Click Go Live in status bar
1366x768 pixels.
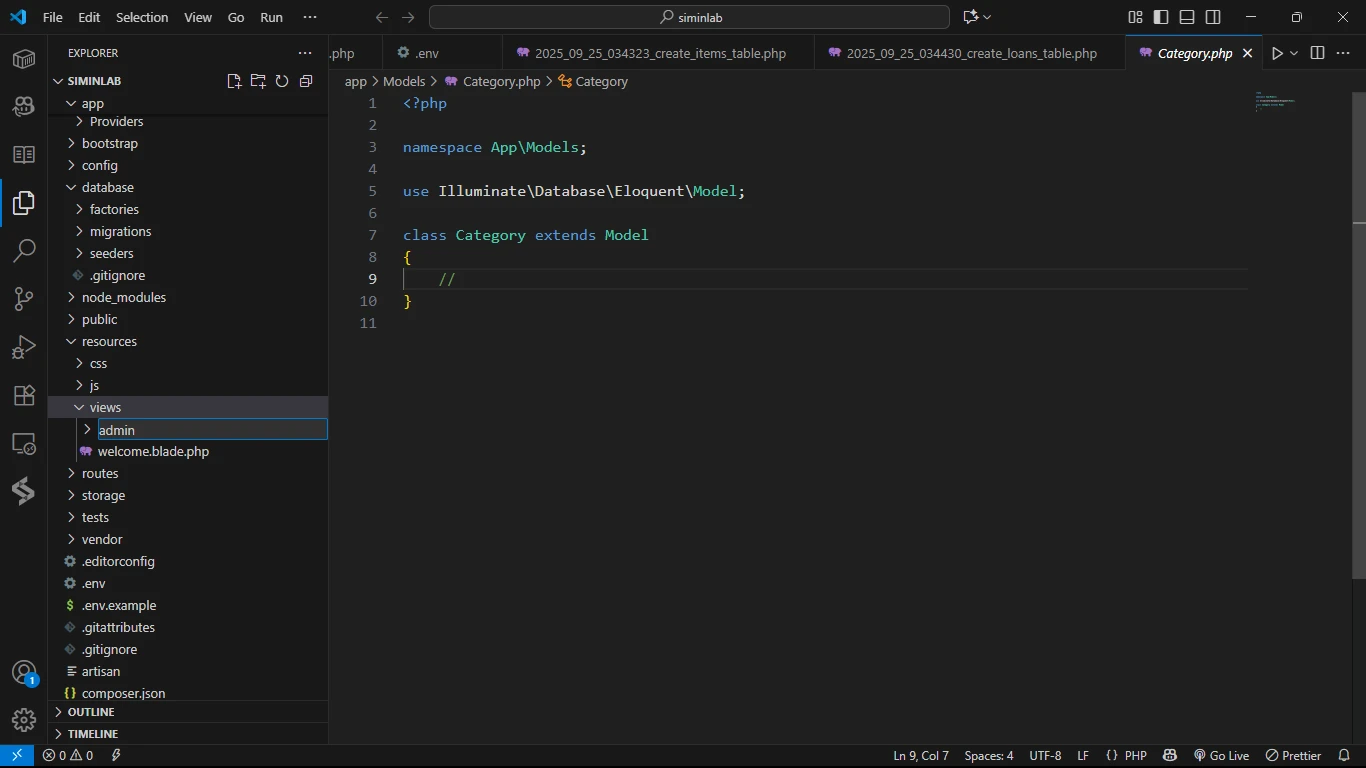[1221, 756]
